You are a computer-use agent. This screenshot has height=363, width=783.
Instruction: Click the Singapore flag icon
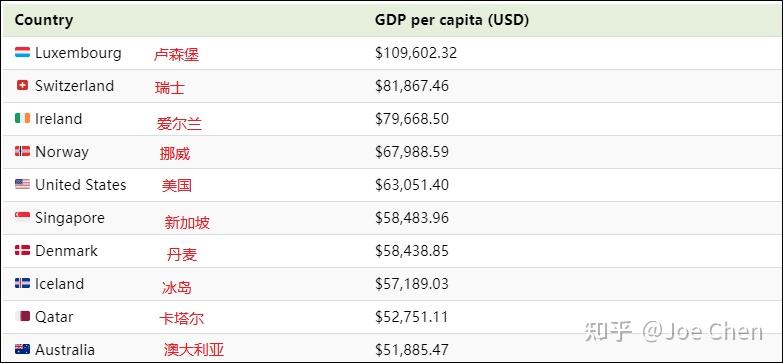[x=22, y=217]
